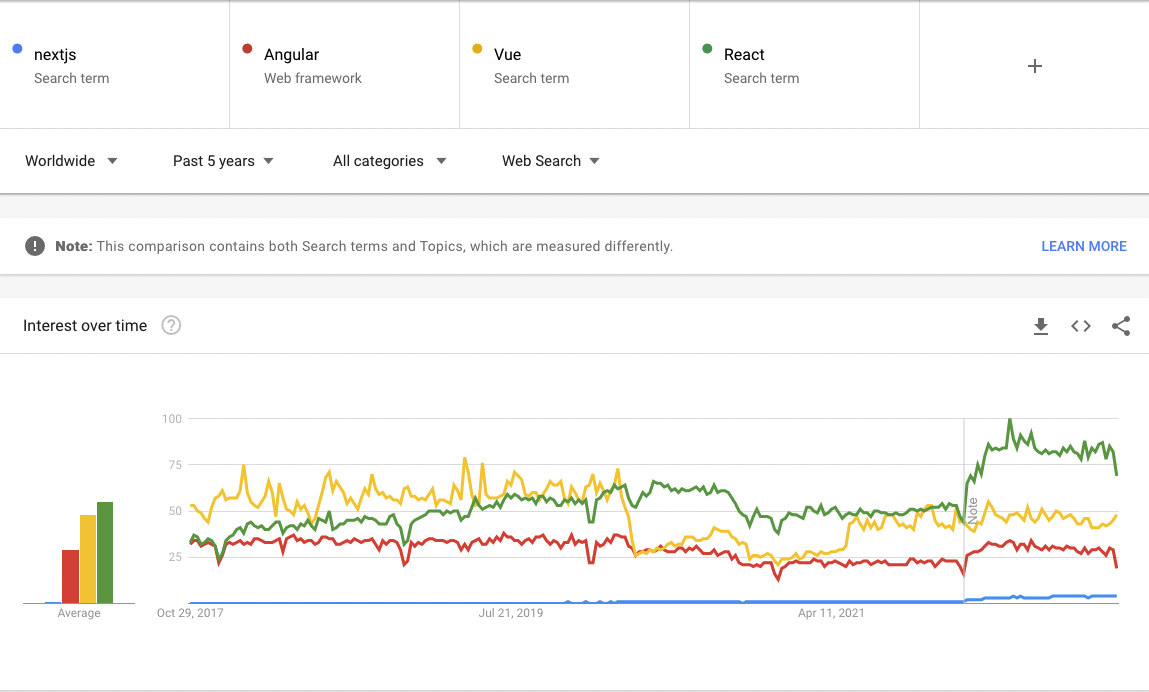
Task: Click the 100 y-axis value
Action: coord(171,419)
